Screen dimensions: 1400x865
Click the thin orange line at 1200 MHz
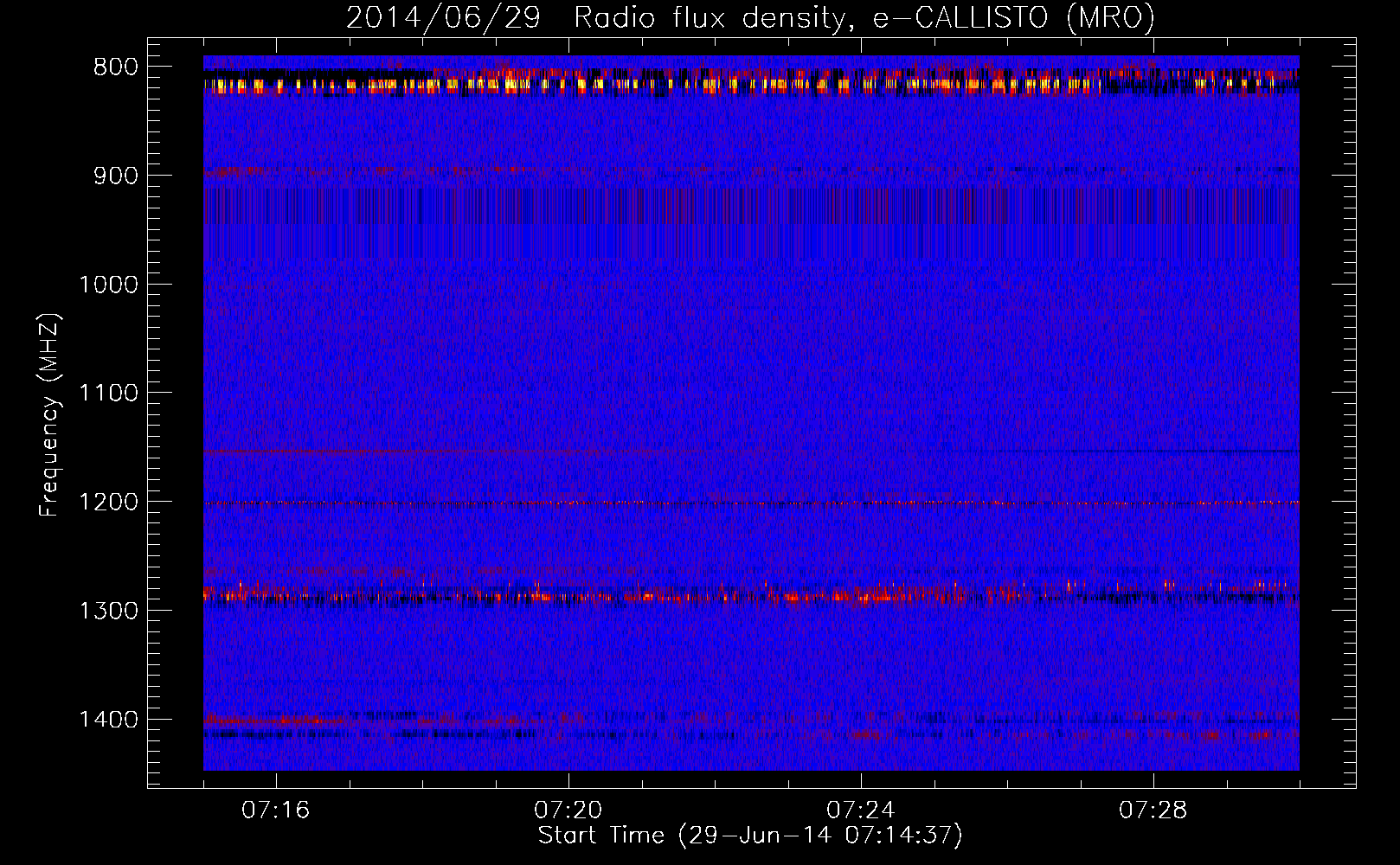tap(751, 503)
